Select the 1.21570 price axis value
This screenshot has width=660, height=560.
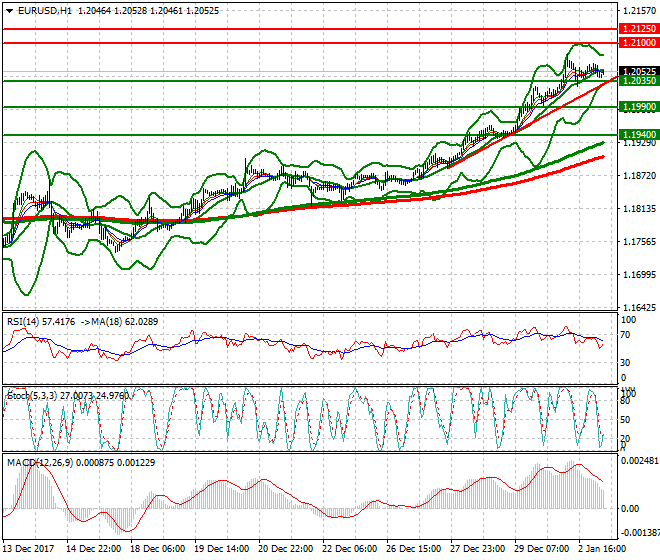coord(639,11)
